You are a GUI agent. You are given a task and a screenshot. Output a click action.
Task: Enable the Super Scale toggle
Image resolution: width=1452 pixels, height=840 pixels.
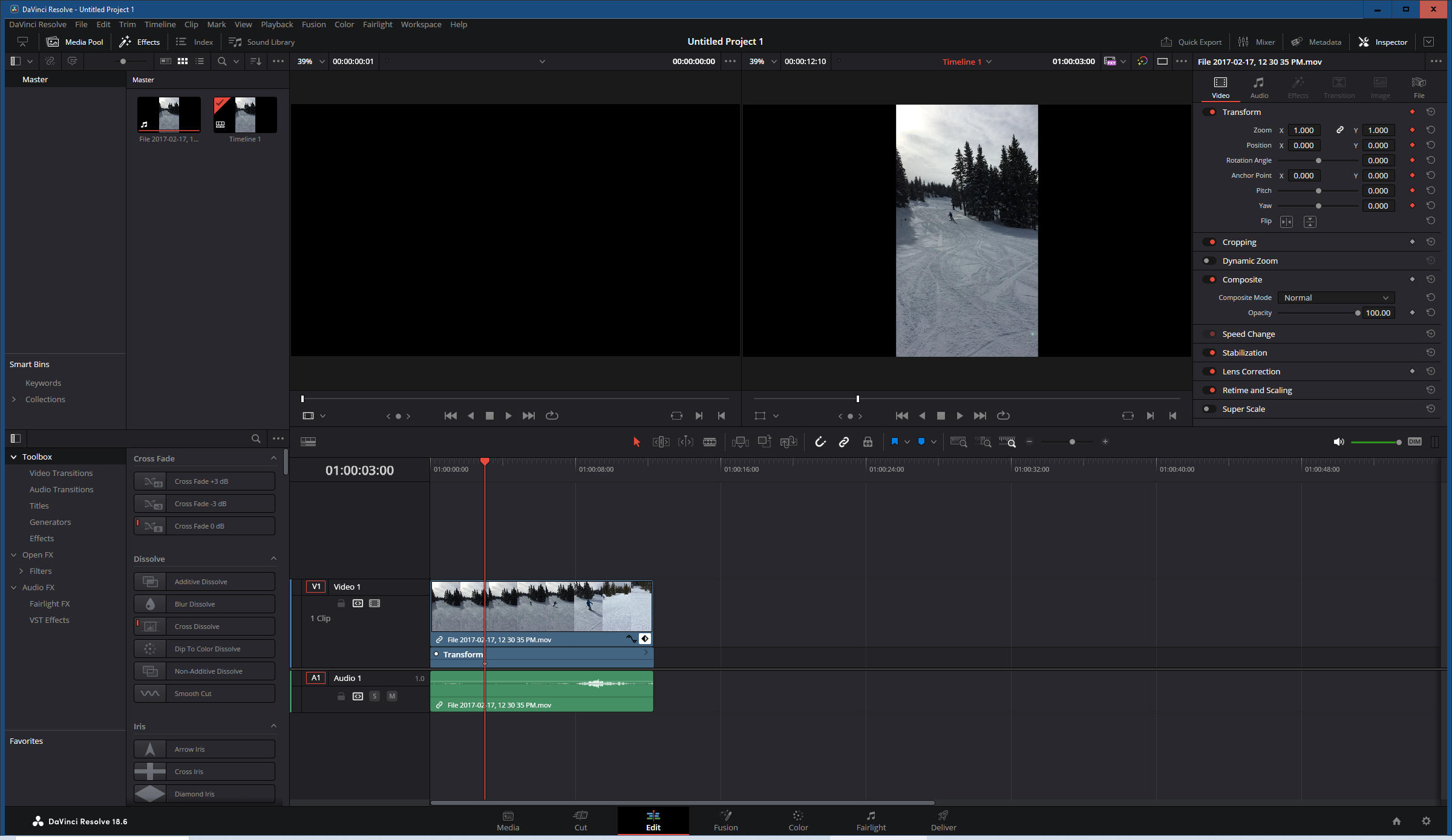[1209, 409]
